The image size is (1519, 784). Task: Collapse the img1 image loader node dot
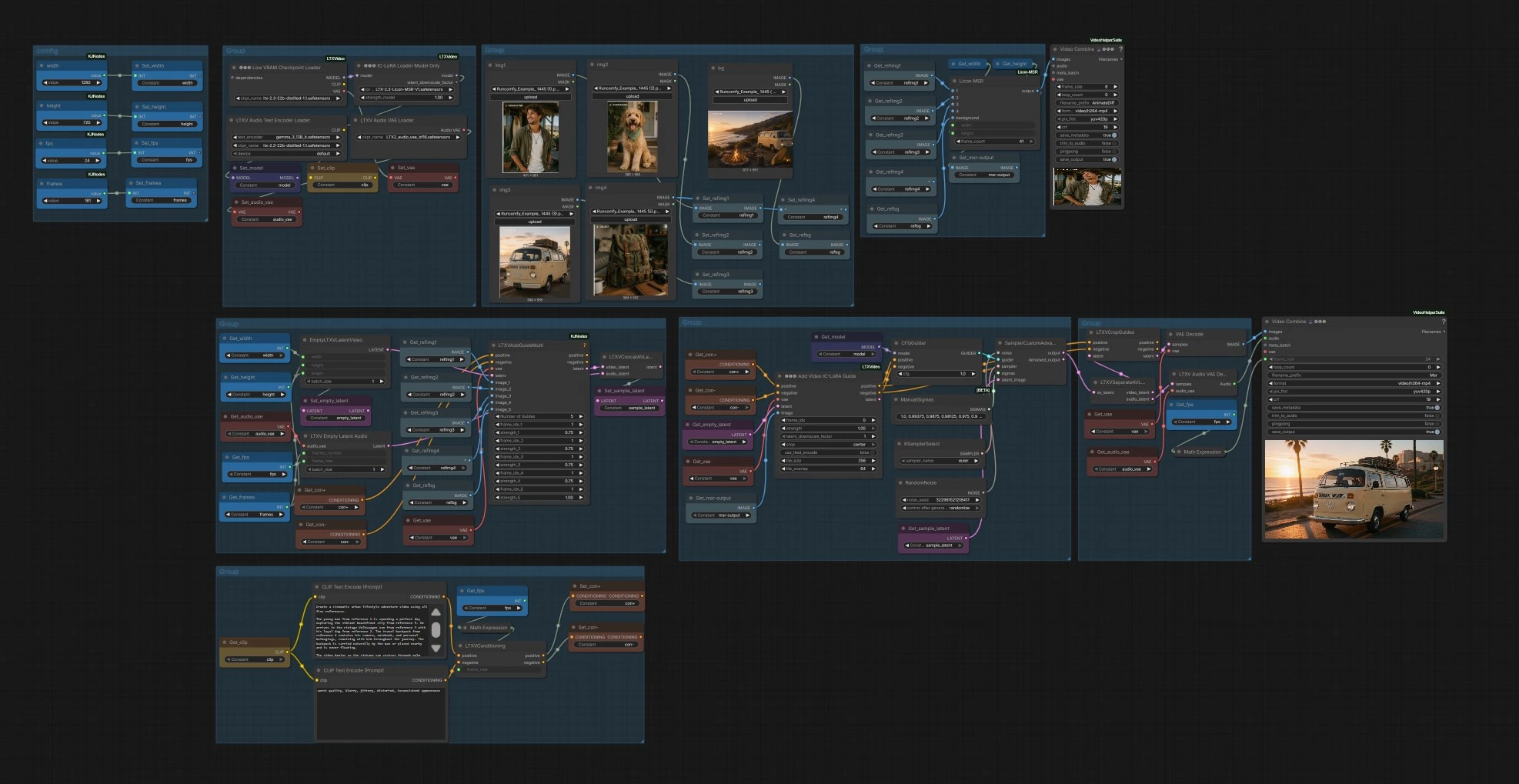coord(490,65)
